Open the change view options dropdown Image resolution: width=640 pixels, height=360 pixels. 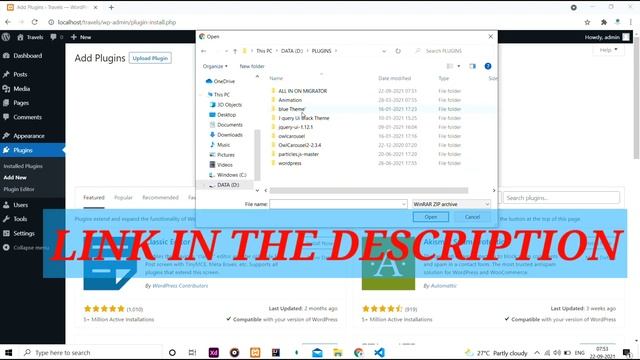459,66
